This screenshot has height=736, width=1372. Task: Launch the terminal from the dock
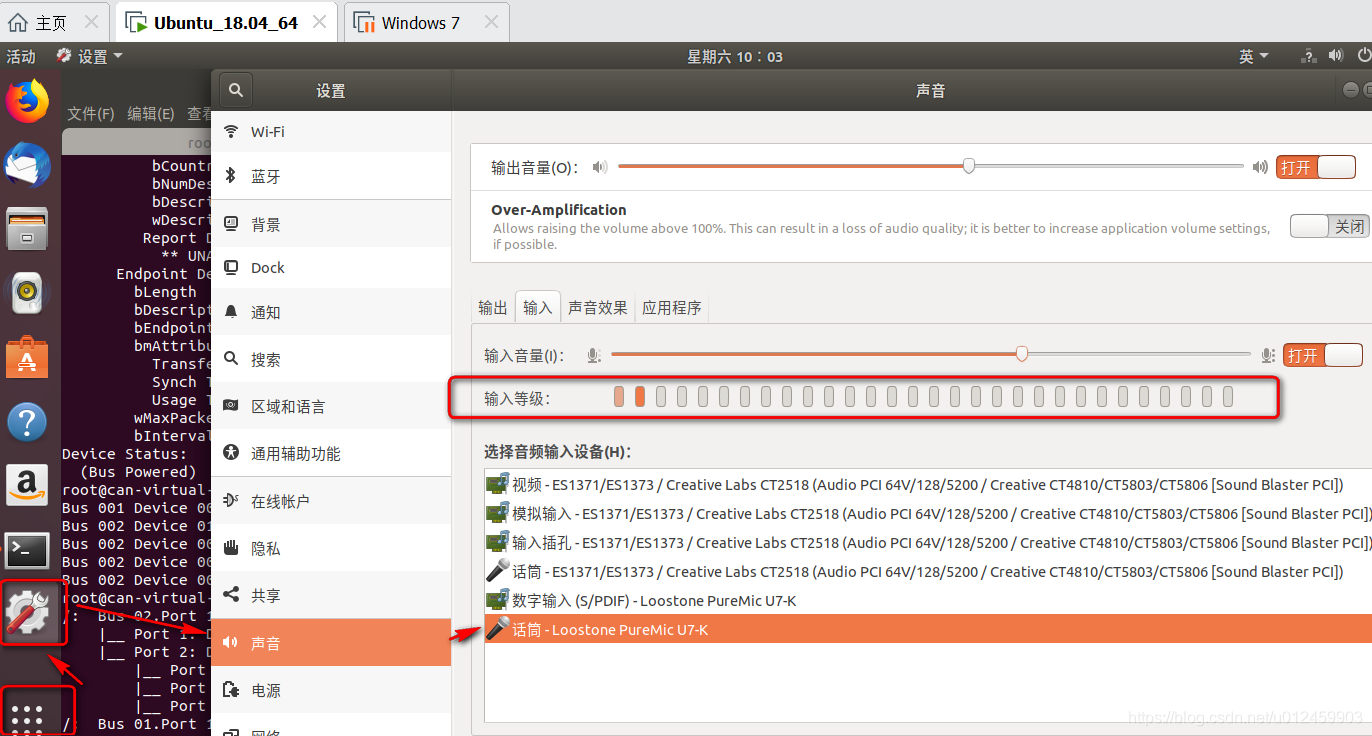tap(27, 551)
